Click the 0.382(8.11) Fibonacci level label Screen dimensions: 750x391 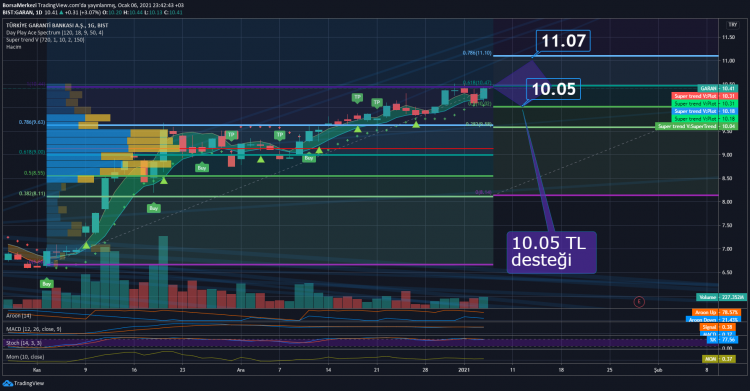pos(32,194)
